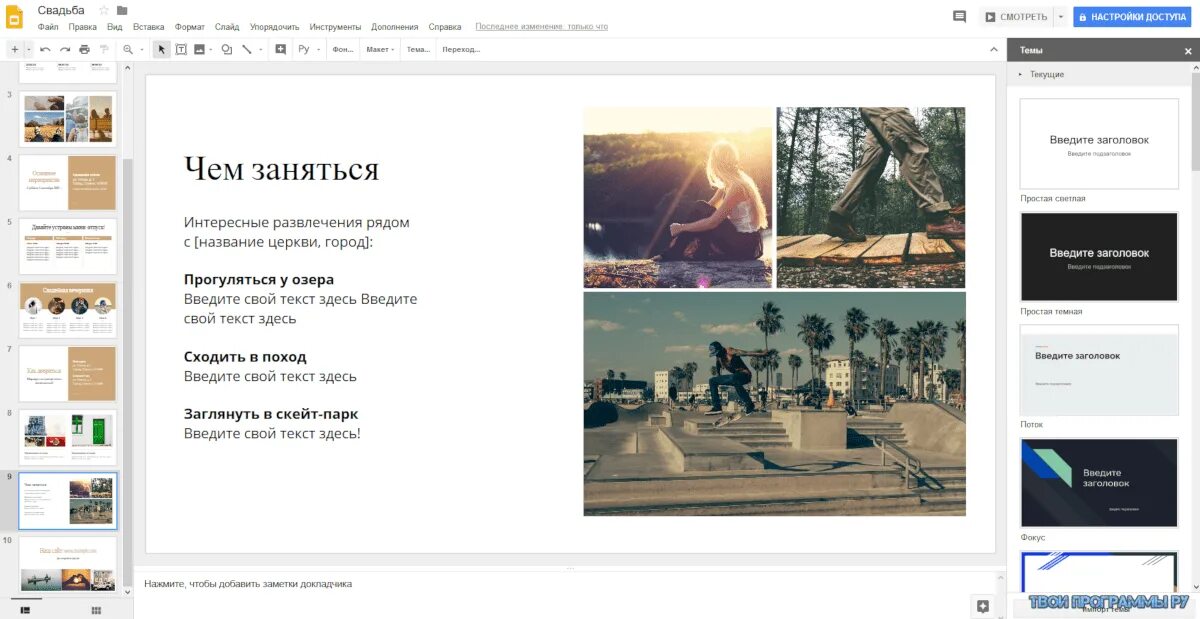Screen dimensions: 1200x619
Task: Open the Дополнения menu
Action: coord(395,27)
